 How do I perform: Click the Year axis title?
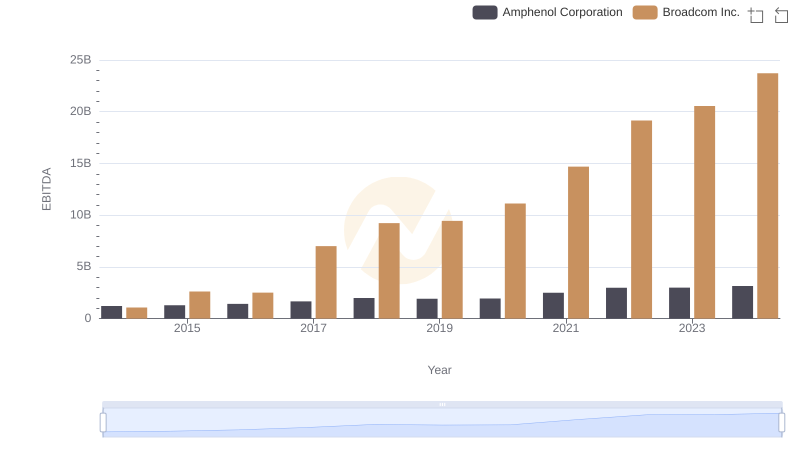pyautogui.click(x=439, y=370)
